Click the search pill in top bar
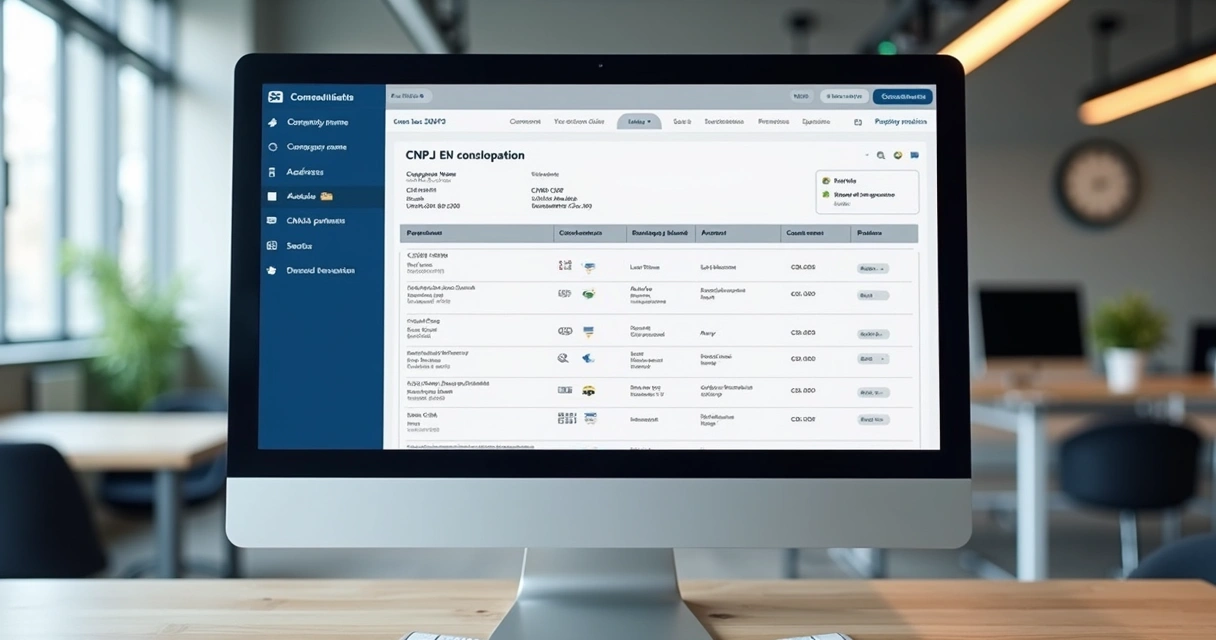Viewport: 1216px width, 640px height. click(409, 97)
